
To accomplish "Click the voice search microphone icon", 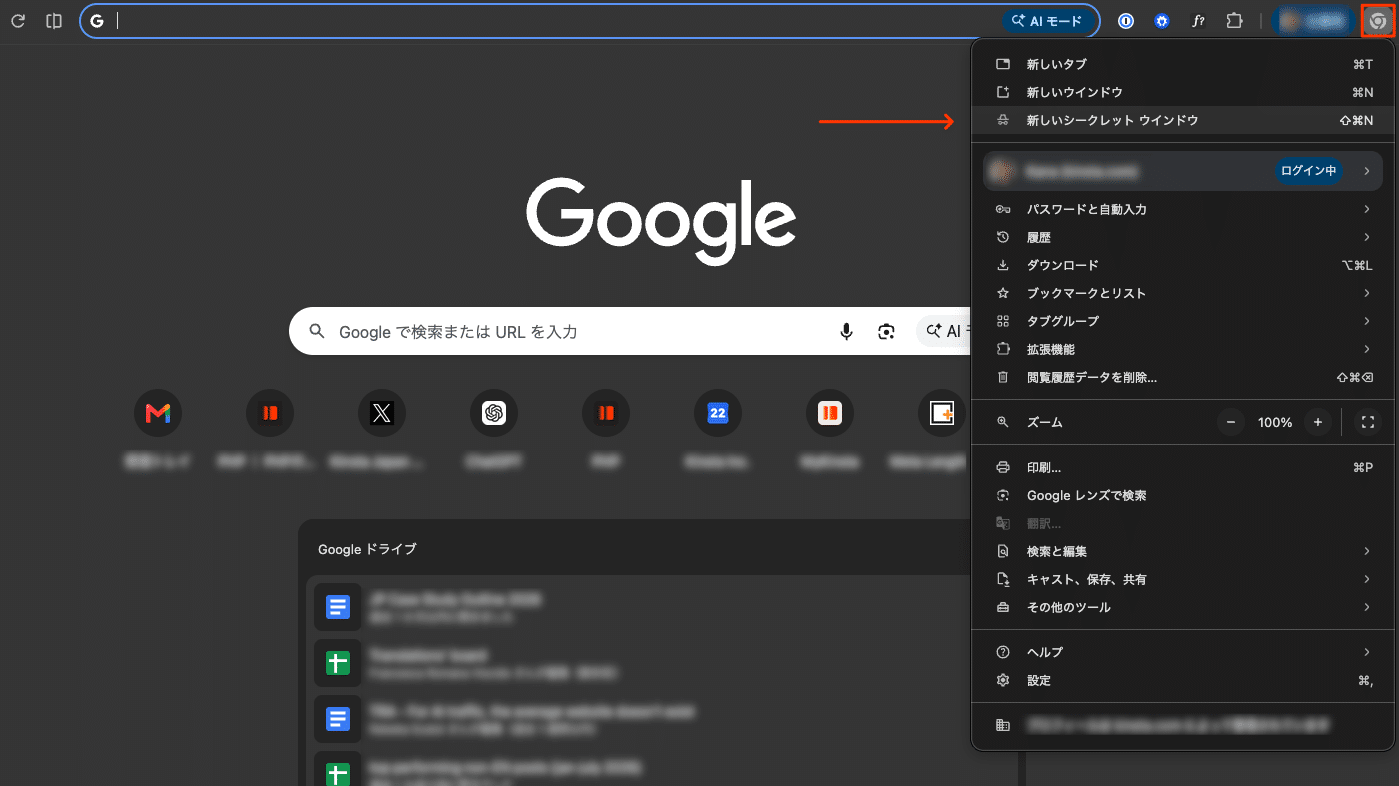I will click(846, 331).
